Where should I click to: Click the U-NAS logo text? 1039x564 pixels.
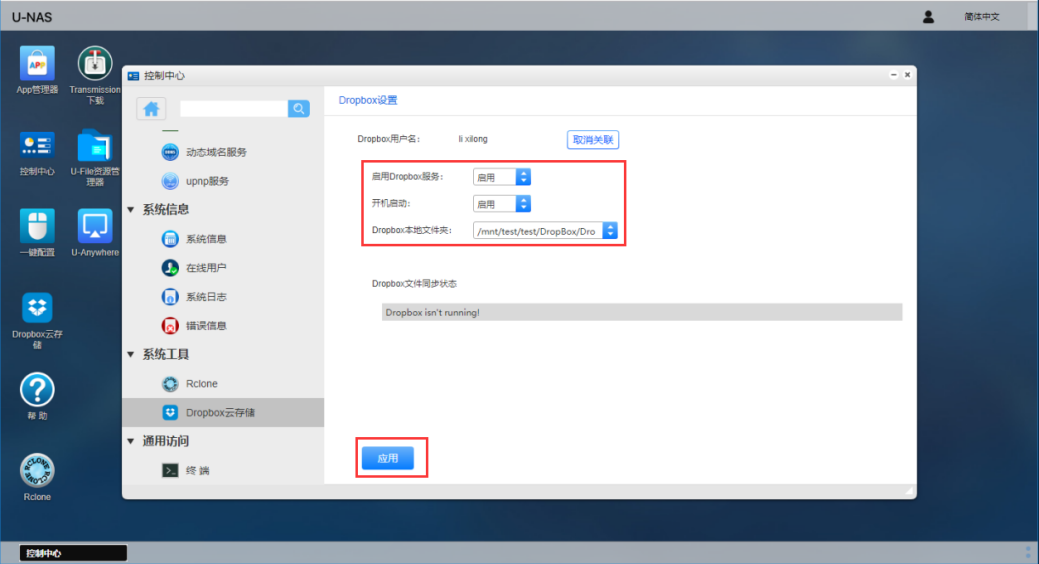click(x=32, y=17)
